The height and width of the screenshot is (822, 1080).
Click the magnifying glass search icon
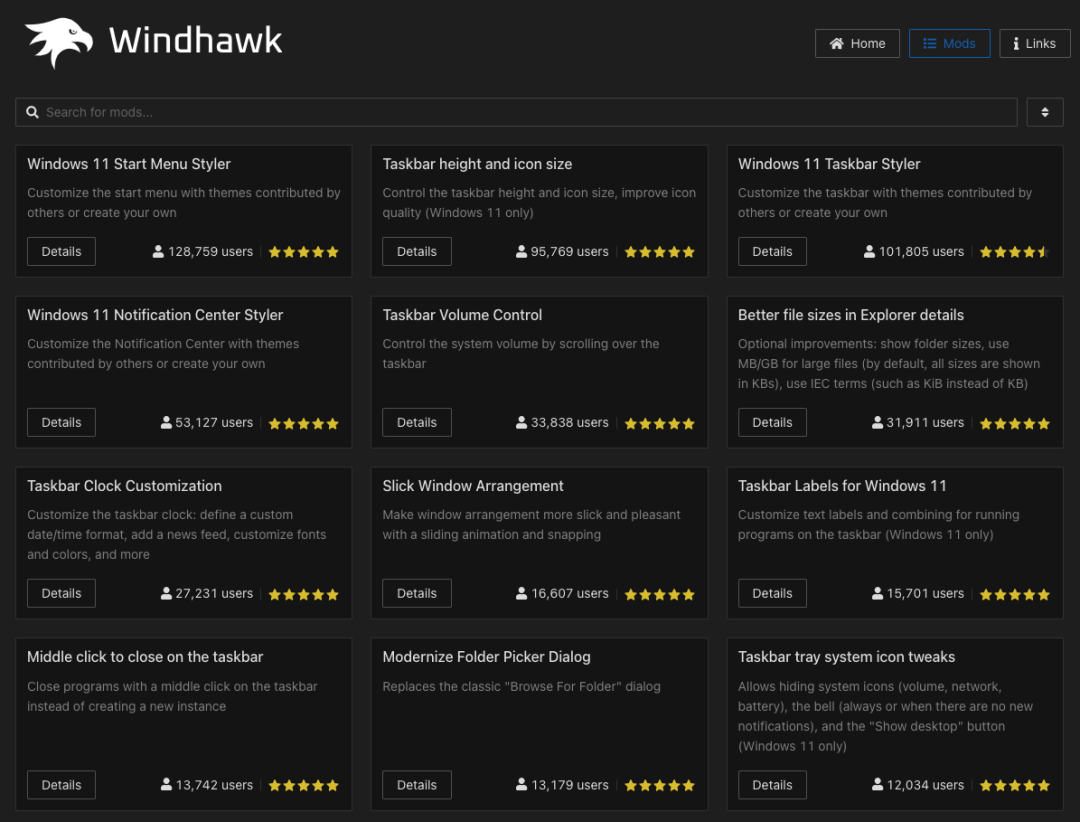tap(33, 112)
